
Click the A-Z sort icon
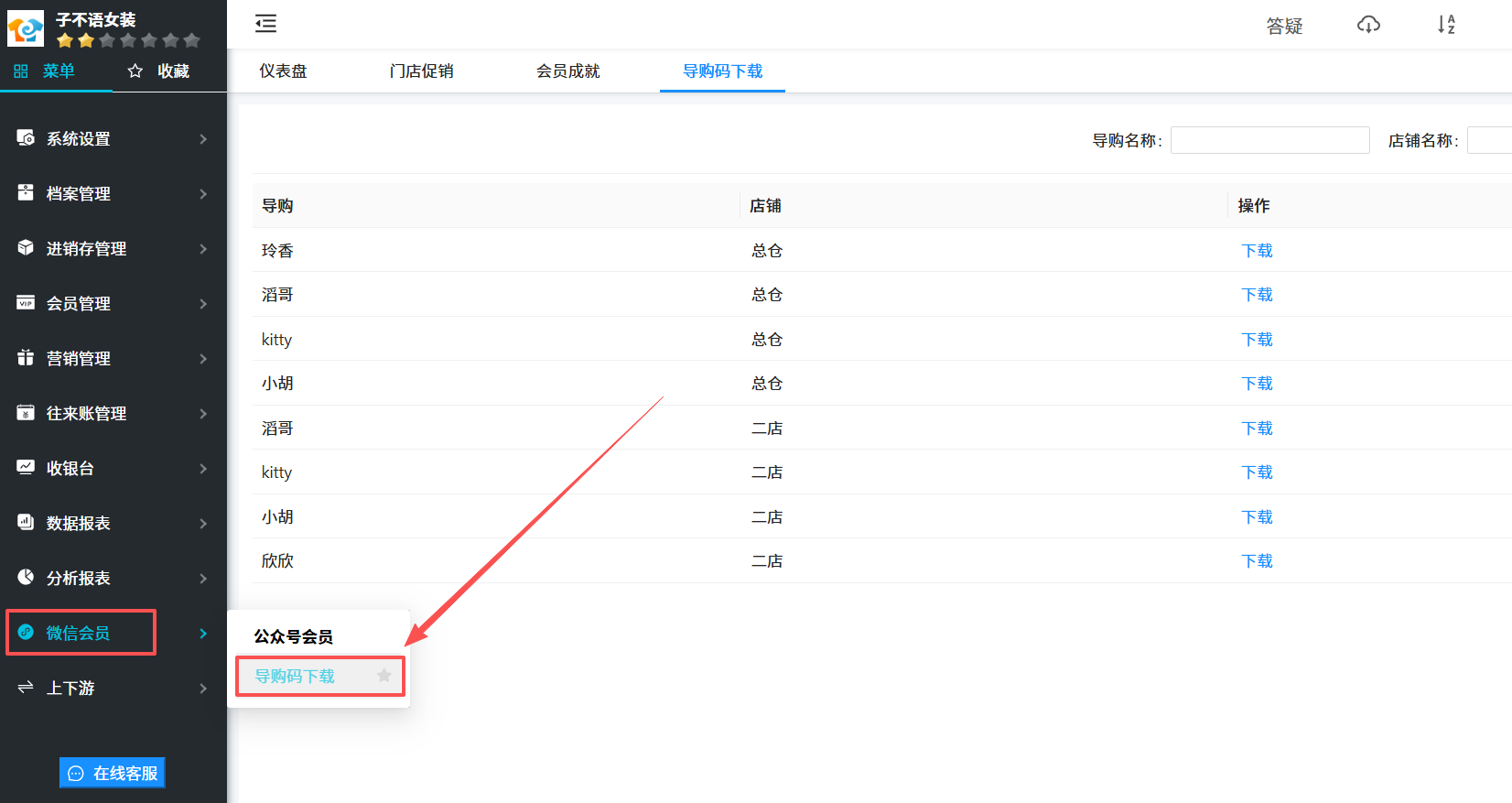click(1446, 25)
